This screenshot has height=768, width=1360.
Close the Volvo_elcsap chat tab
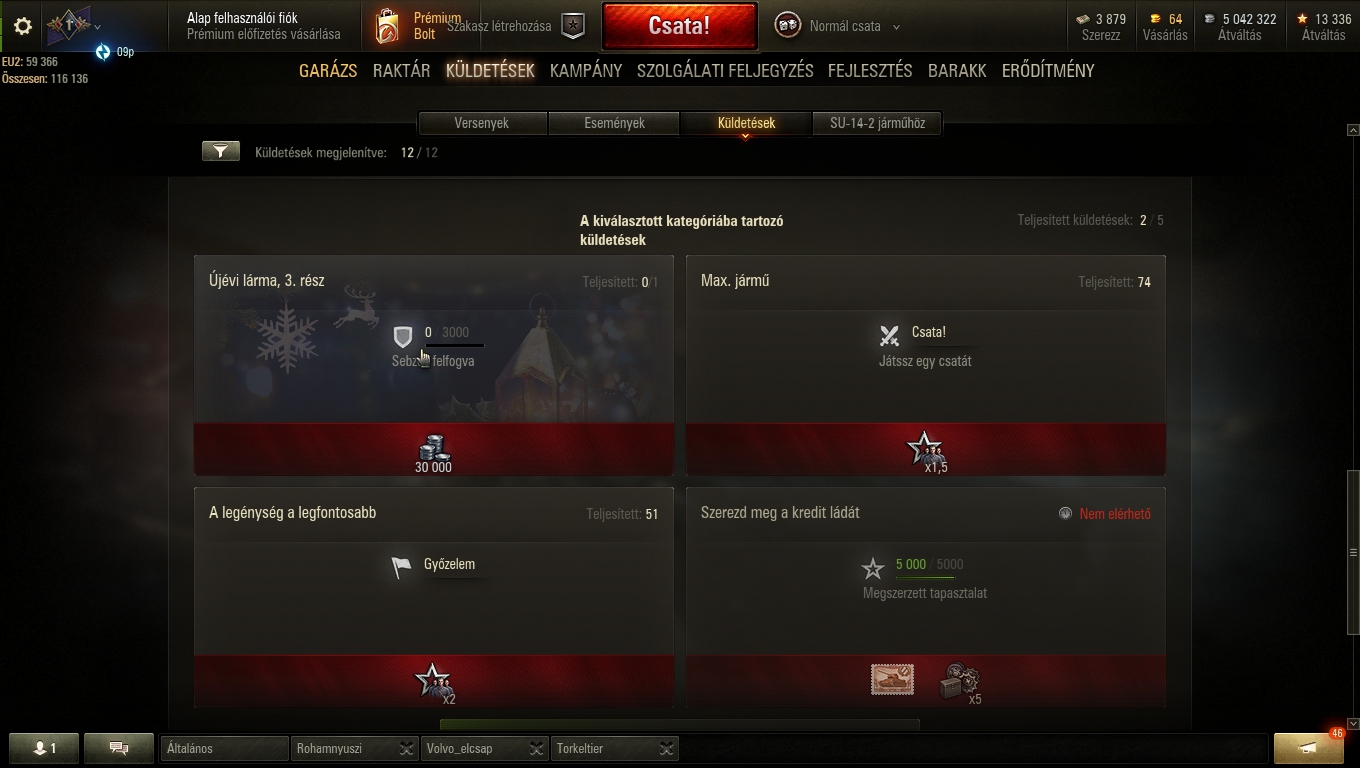click(x=537, y=748)
